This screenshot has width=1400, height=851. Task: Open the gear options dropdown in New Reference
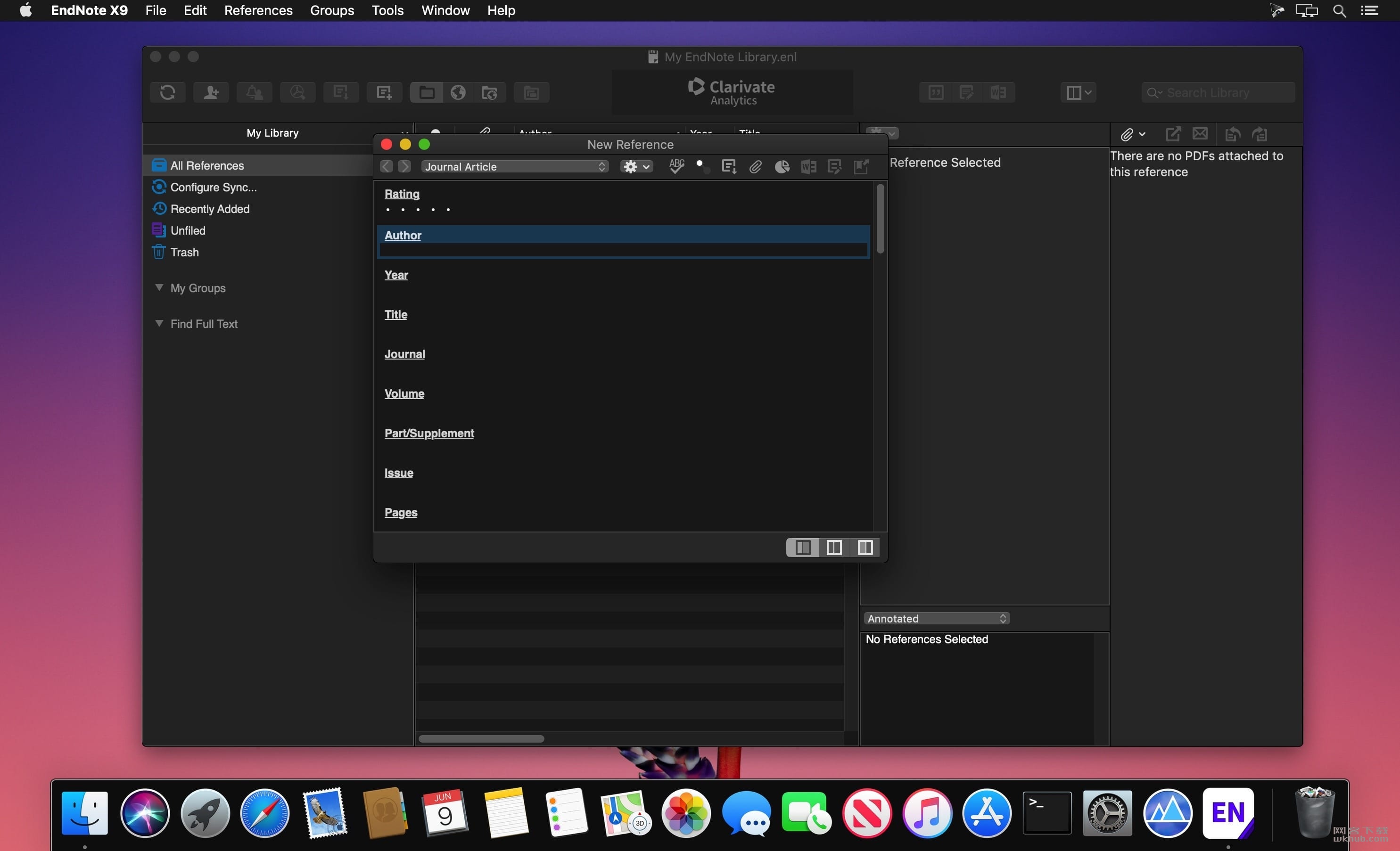(x=636, y=166)
